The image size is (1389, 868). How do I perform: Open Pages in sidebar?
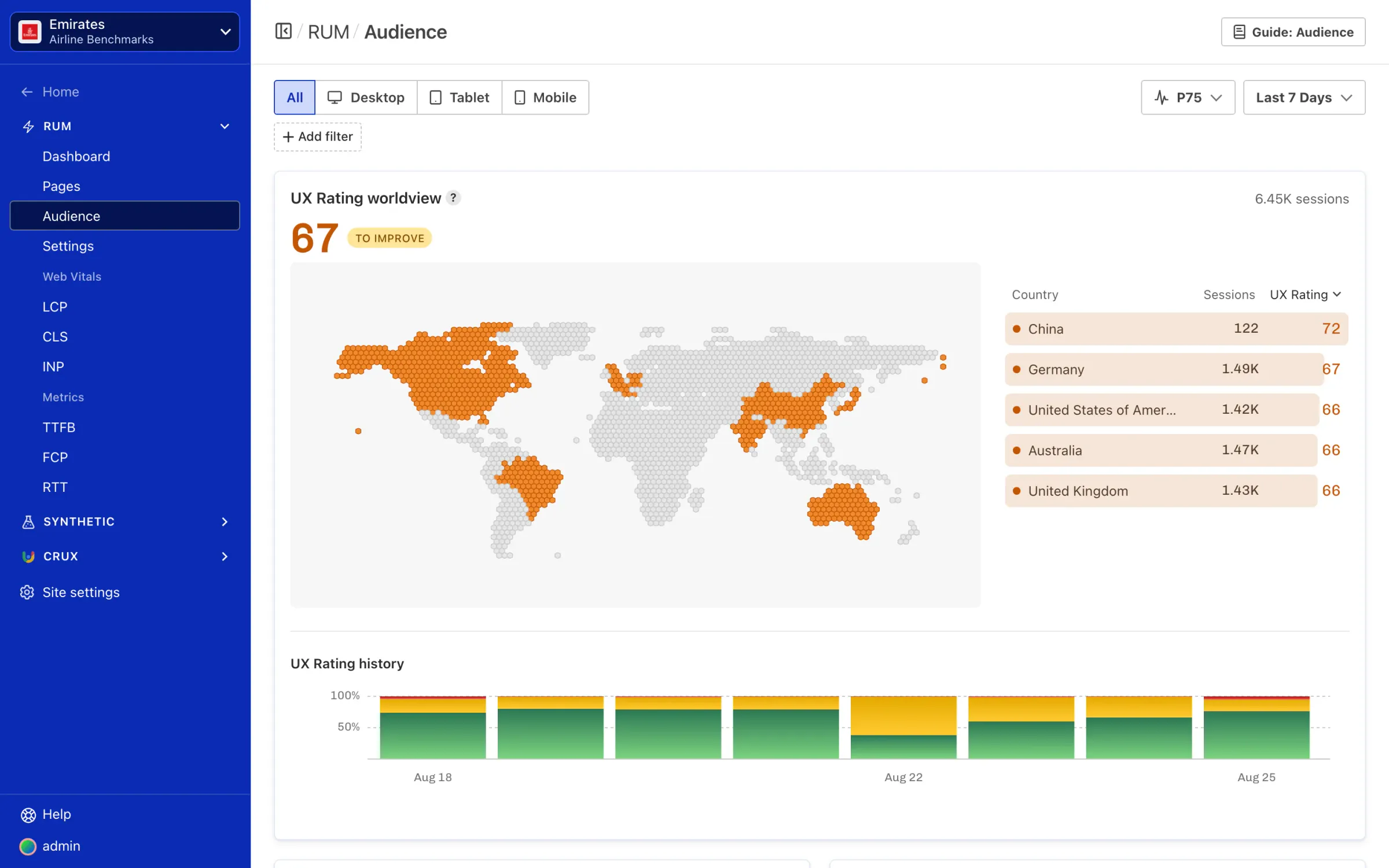click(x=61, y=186)
